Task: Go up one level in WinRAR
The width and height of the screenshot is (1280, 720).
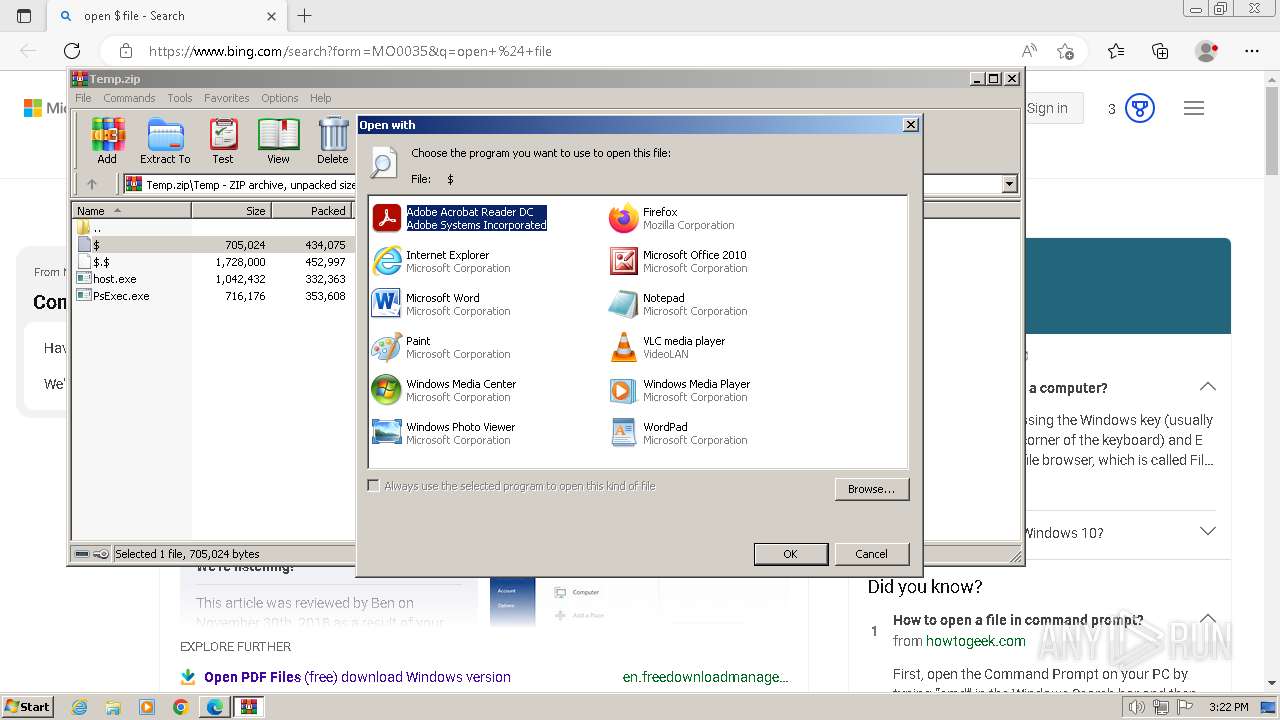Action: pos(92,184)
